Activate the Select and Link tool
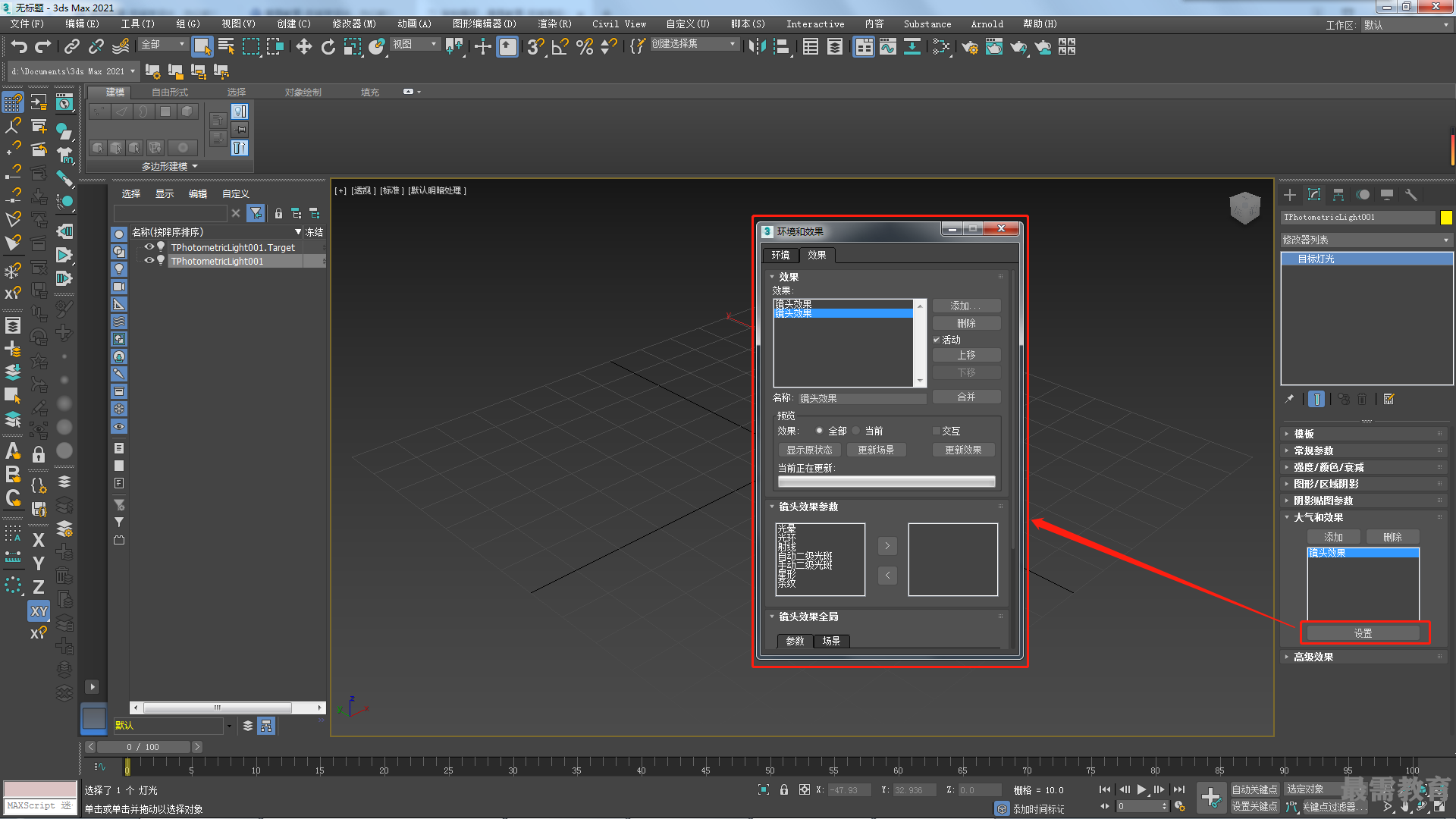Screen dimensions: 1456x819 pos(72,47)
